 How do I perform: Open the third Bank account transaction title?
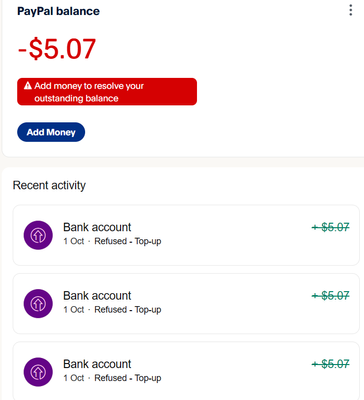pos(97,364)
